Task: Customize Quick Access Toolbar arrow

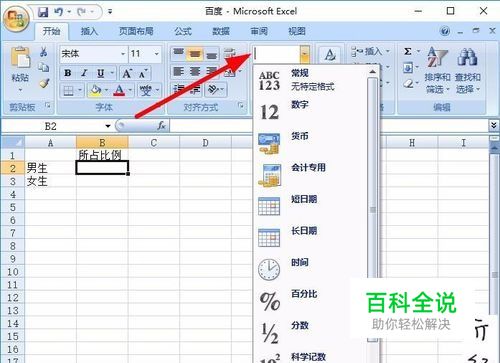Action: 110,12
